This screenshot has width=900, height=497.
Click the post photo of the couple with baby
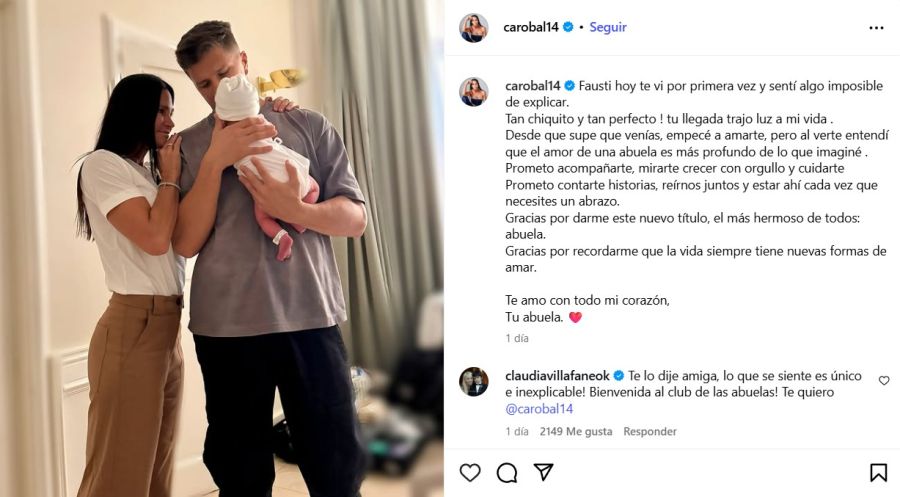click(222, 248)
